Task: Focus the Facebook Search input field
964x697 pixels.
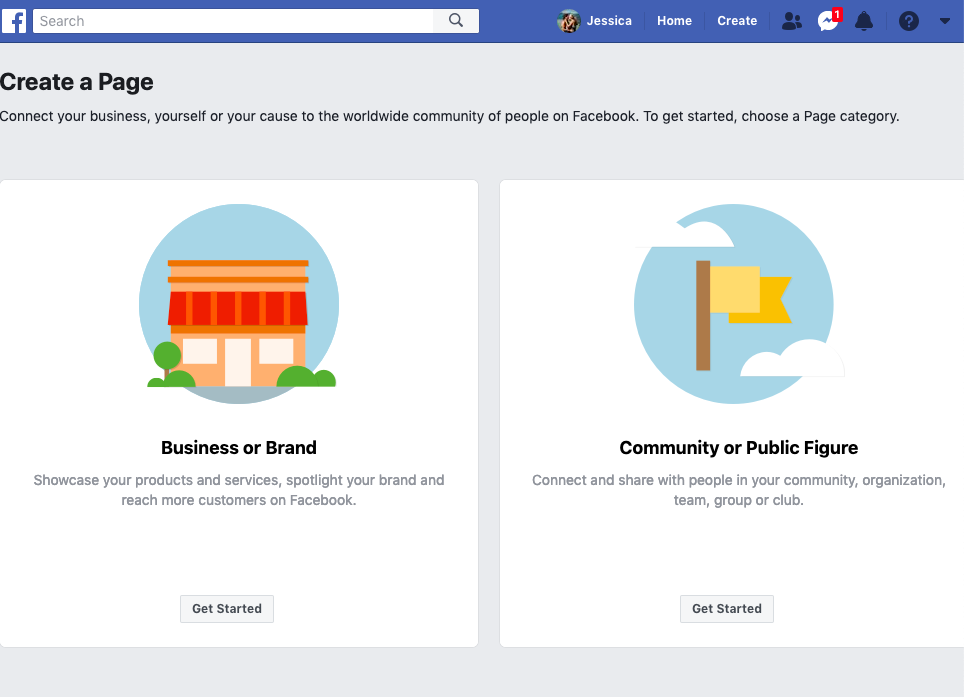Action: click(233, 21)
